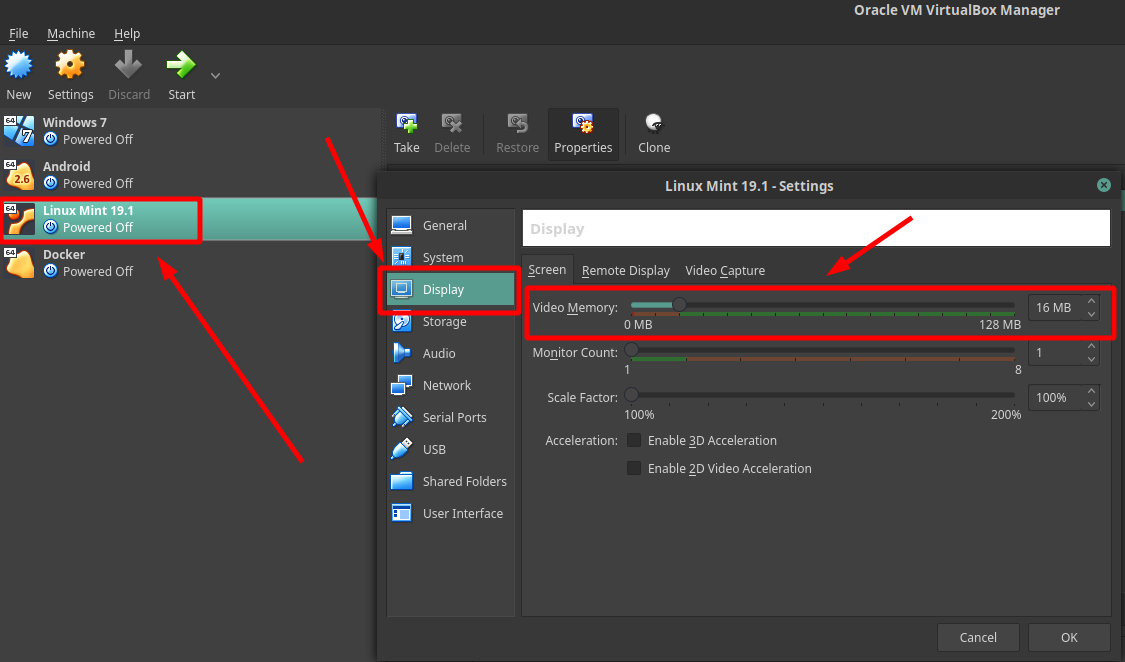Click the Monitor Count slider handle
The width and height of the screenshot is (1125, 662).
pyautogui.click(x=631, y=350)
